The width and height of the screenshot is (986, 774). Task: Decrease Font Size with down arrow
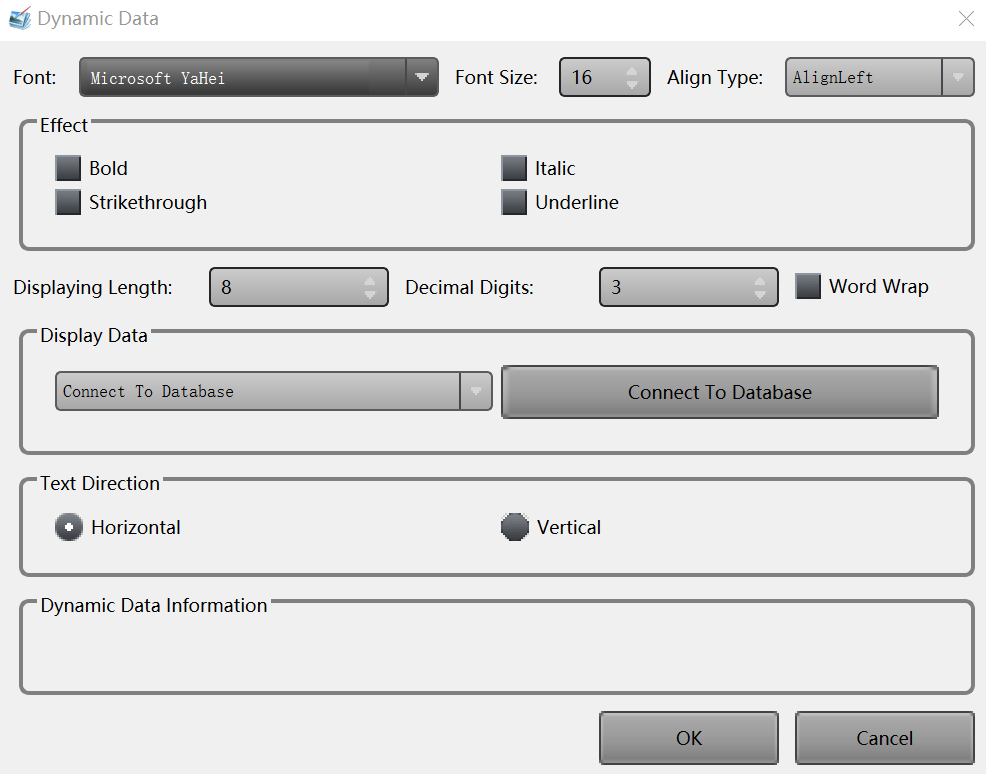(x=632, y=85)
